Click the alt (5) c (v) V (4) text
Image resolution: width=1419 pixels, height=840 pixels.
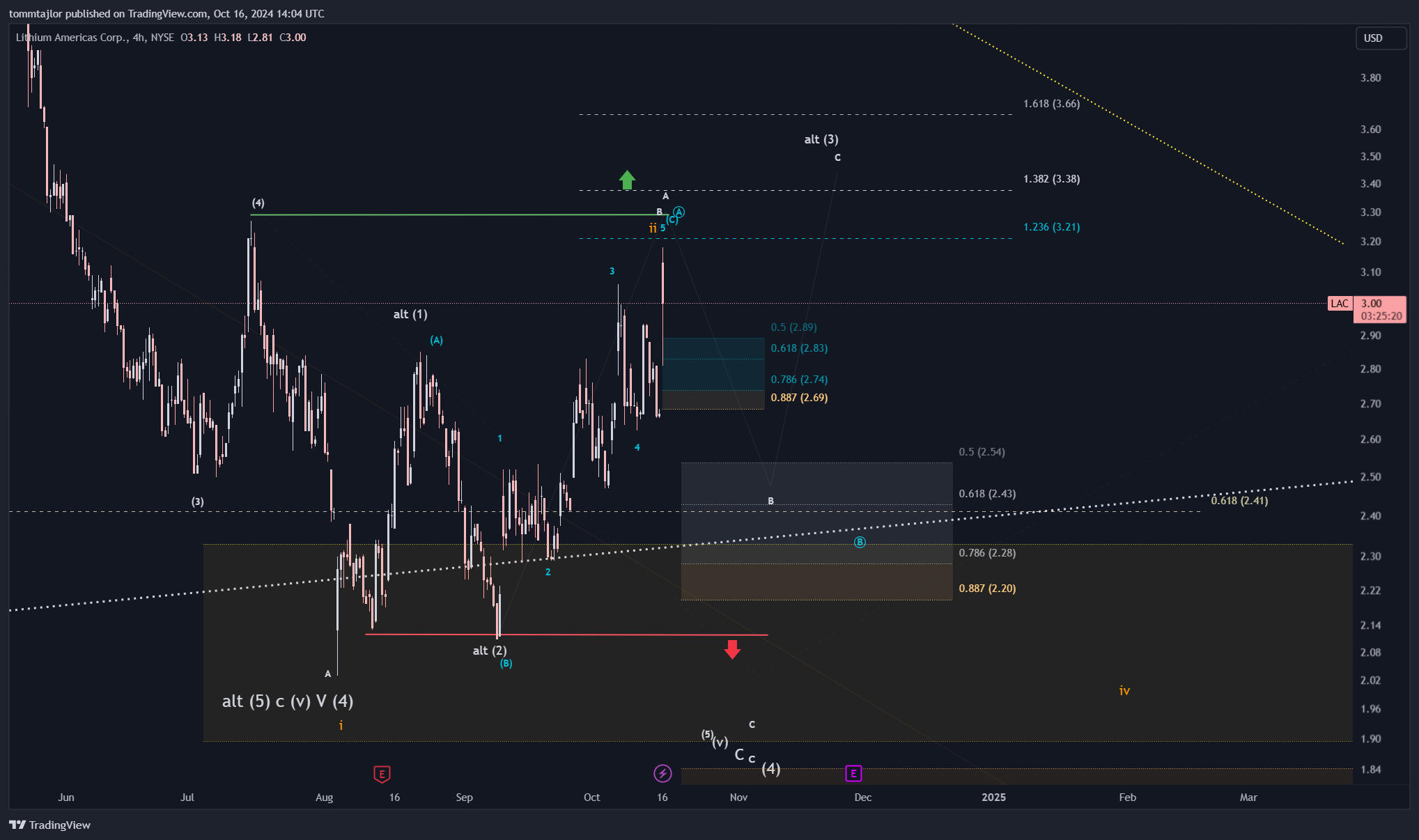[x=288, y=701]
